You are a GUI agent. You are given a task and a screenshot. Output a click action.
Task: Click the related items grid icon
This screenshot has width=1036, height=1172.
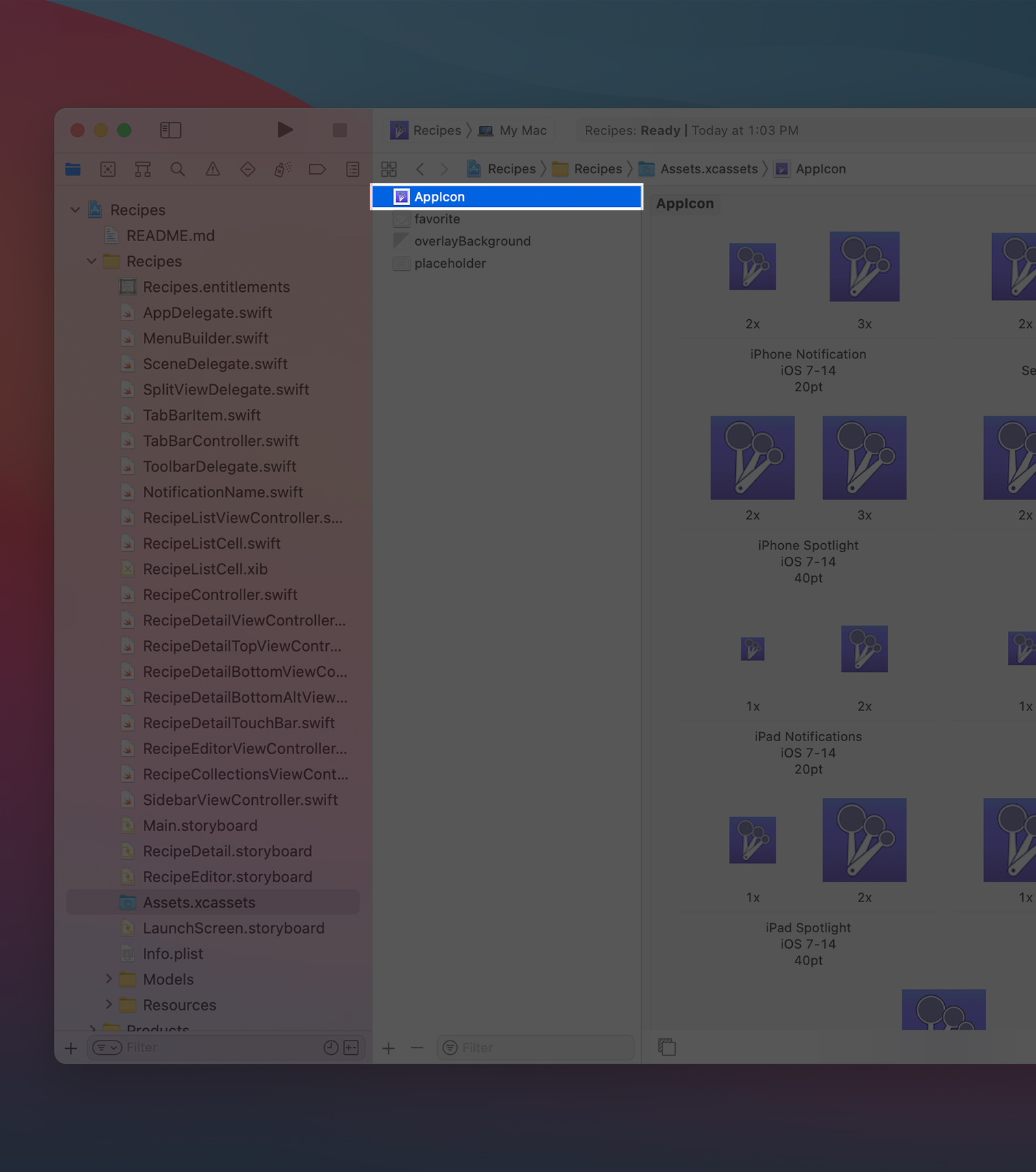(x=389, y=169)
